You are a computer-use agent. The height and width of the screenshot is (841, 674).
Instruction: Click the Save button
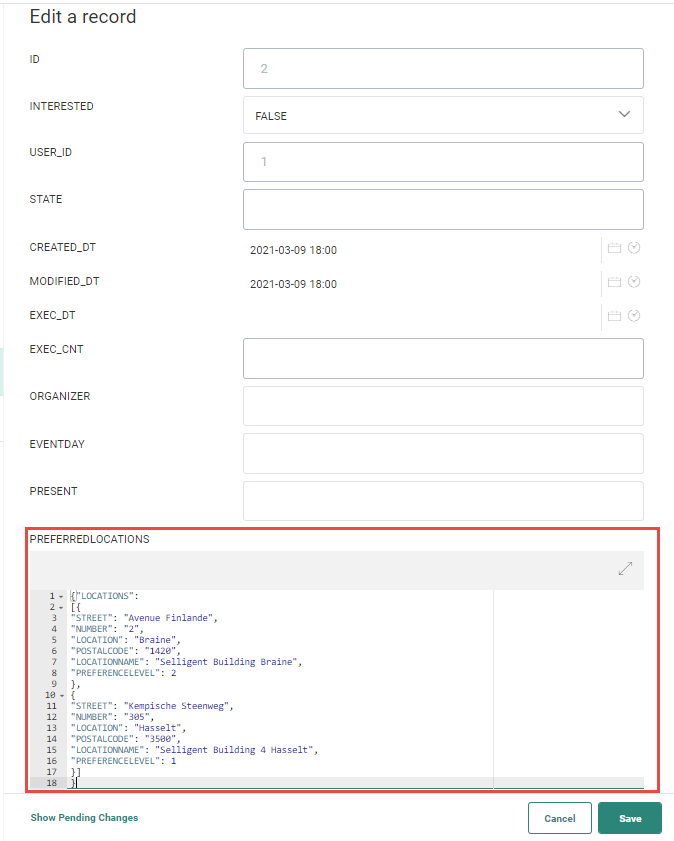tap(629, 818)
